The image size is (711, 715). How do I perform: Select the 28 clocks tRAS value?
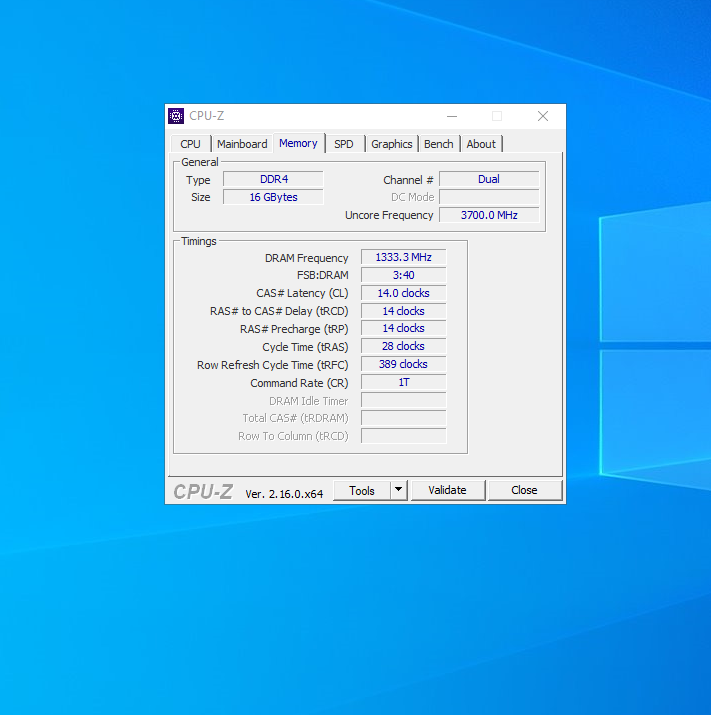(404, 346)
